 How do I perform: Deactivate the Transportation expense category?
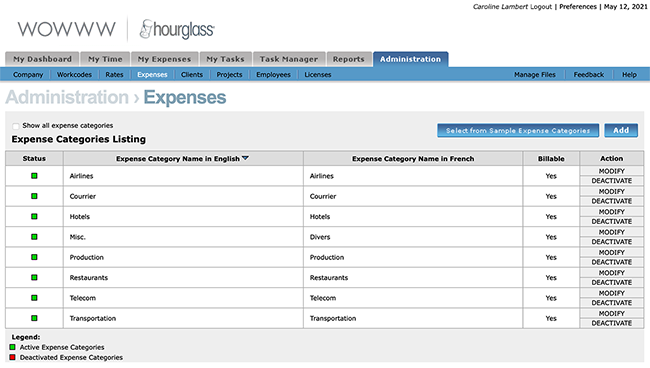(x=611, y=323)
